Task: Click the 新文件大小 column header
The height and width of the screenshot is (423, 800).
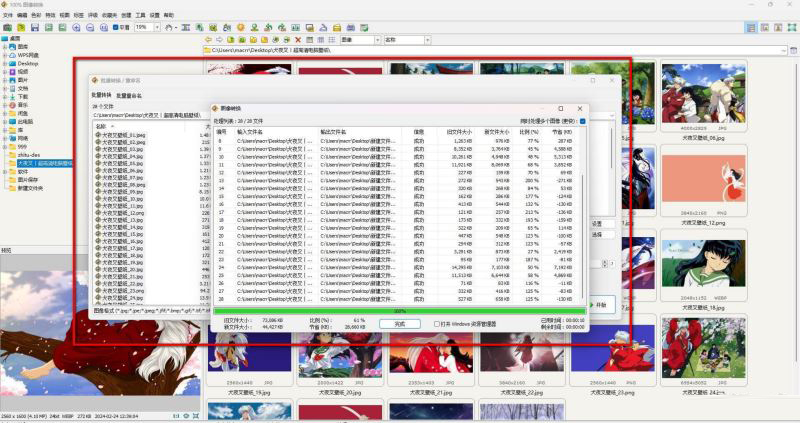Action: pyautogui.click(x=496, y=132)
